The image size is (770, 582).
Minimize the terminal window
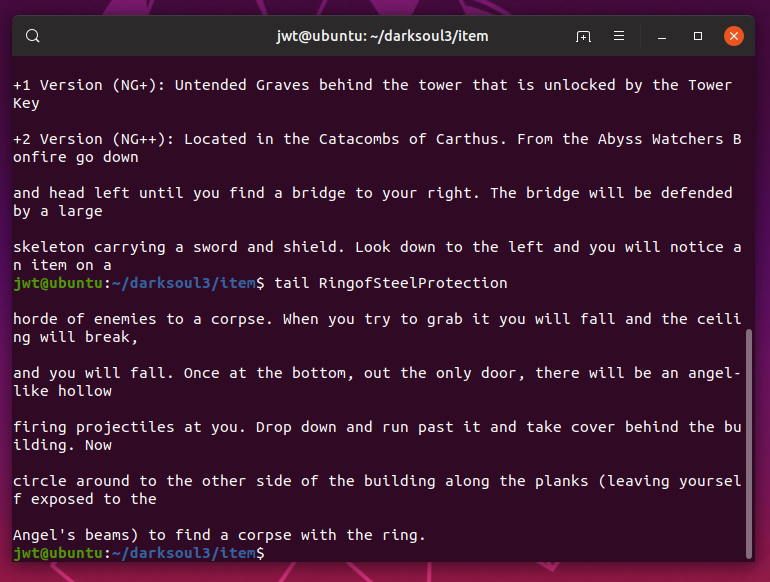662,36
